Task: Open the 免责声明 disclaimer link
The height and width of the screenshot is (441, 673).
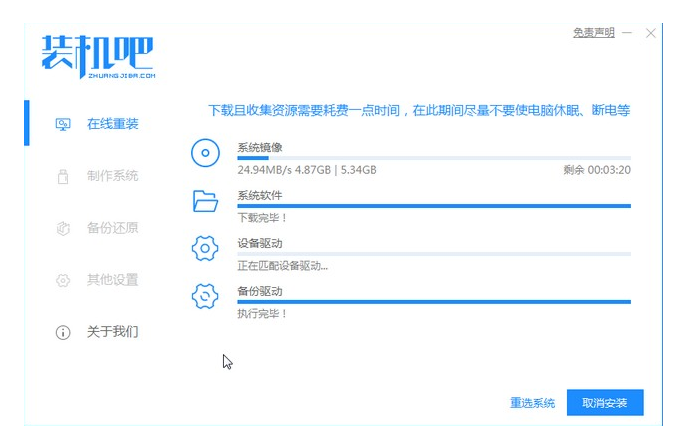Action: point(593,33)
